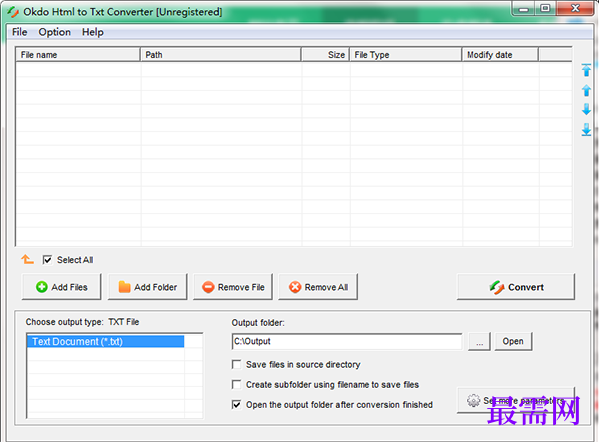Move selected file down one position
599x442 pixels.
coord(586,109)
